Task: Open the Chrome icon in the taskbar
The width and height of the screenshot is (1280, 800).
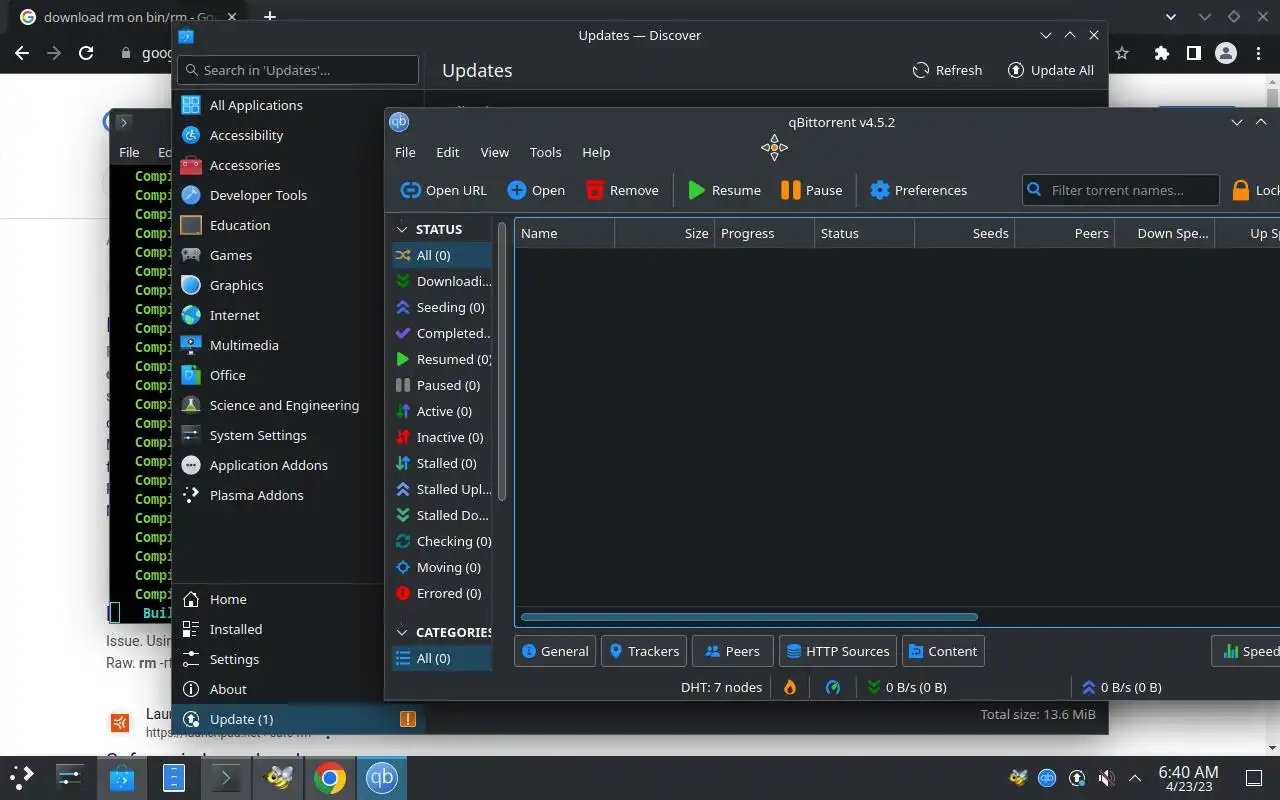Action: click(x=329, y=777)
